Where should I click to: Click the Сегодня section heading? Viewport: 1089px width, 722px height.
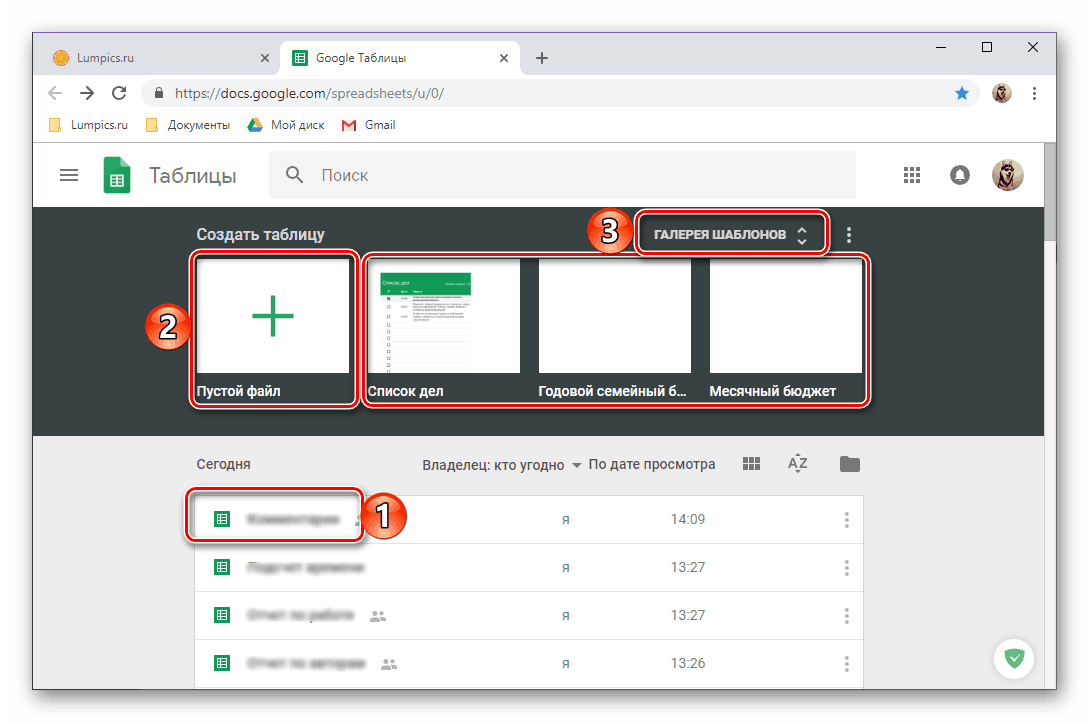click(224, 464)
